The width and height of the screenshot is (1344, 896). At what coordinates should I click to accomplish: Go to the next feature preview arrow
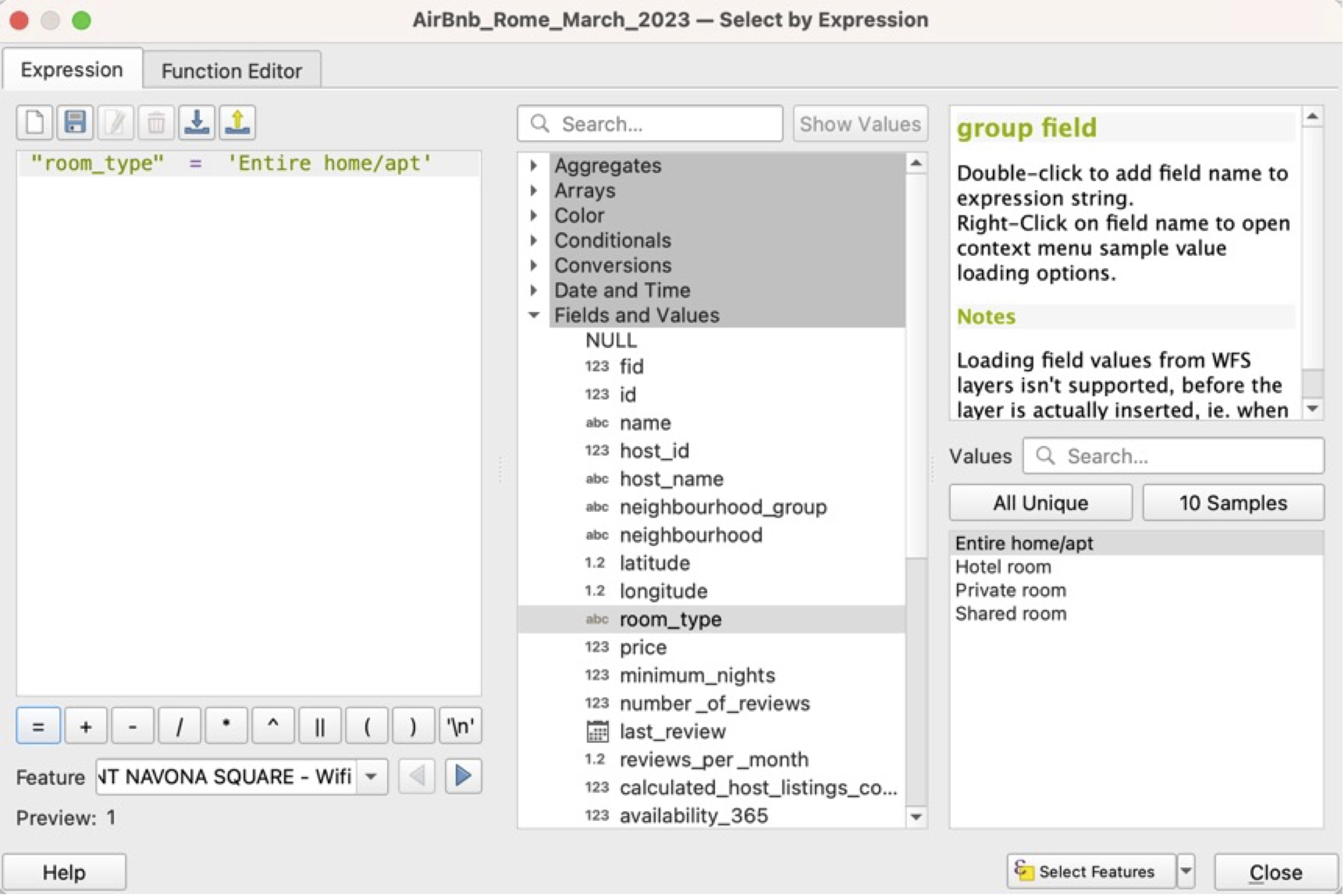[x=463, y=776]
